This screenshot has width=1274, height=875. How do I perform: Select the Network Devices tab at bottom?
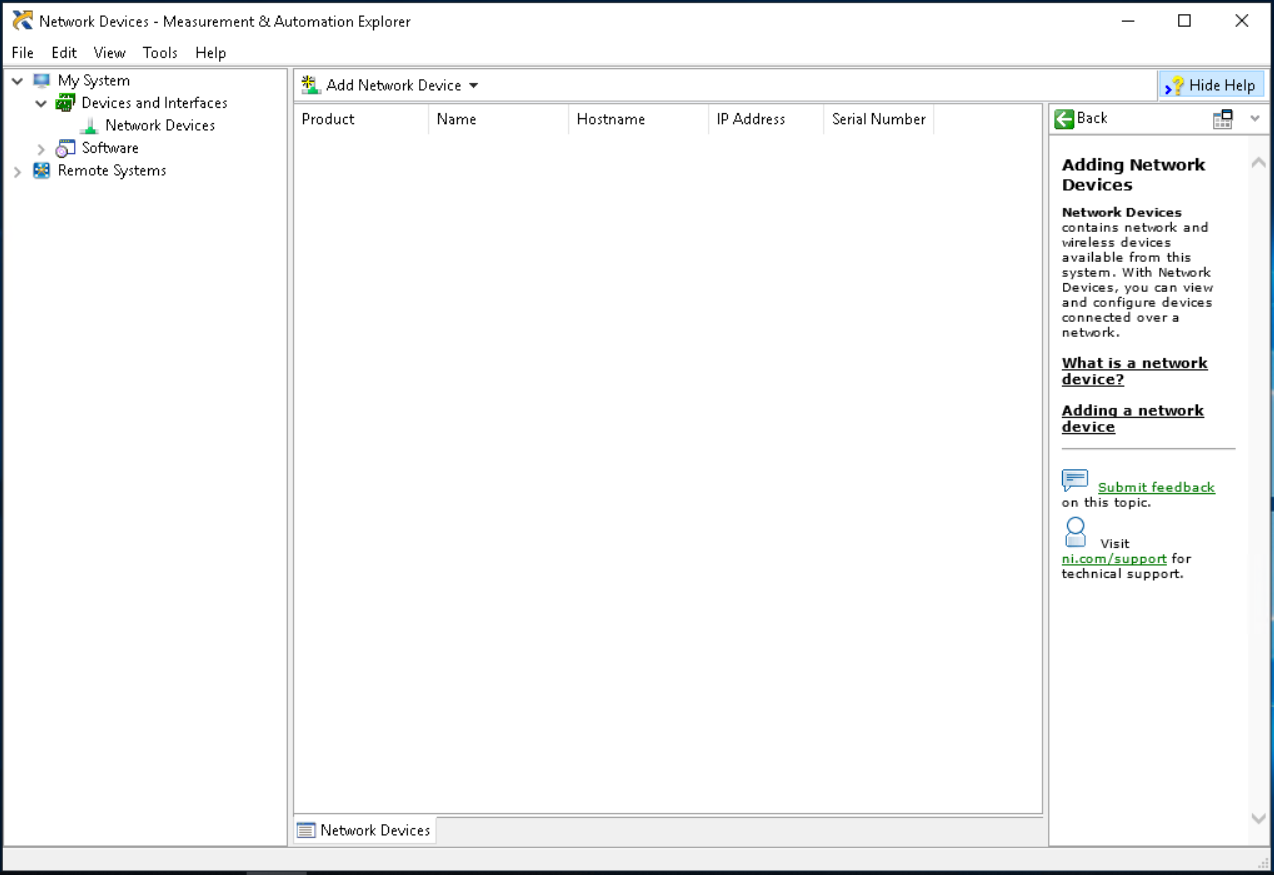pyautogui.click(x=364, y=829)
